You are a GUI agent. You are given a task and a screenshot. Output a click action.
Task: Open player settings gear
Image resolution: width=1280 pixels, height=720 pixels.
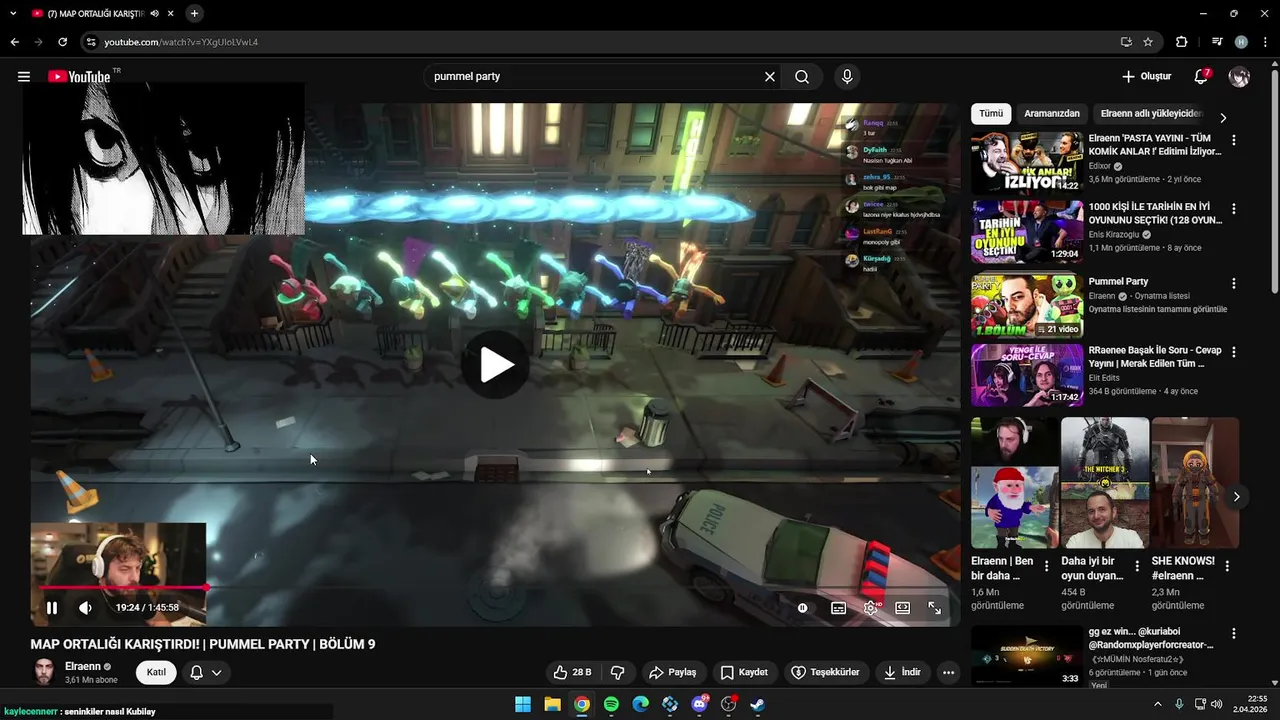pyautogui.click(x=871, y=607)
